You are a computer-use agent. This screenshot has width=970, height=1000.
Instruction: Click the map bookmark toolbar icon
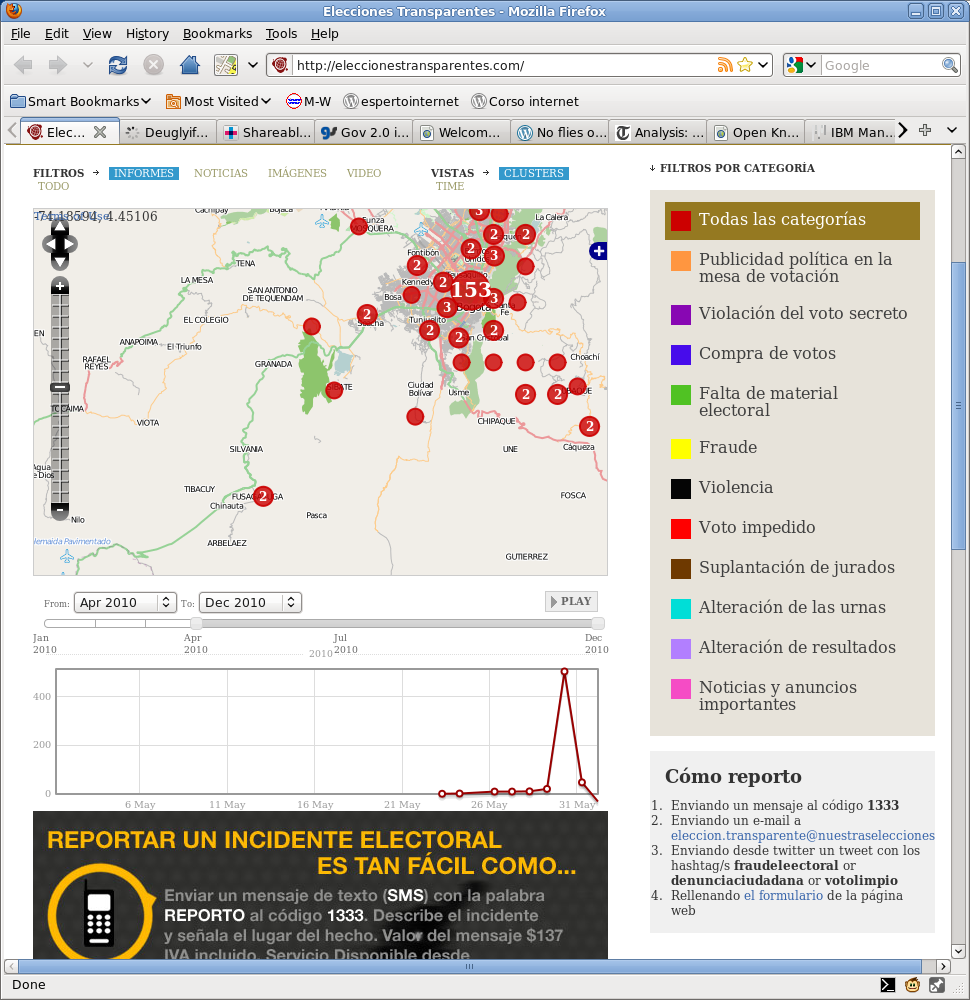[226, 65]
